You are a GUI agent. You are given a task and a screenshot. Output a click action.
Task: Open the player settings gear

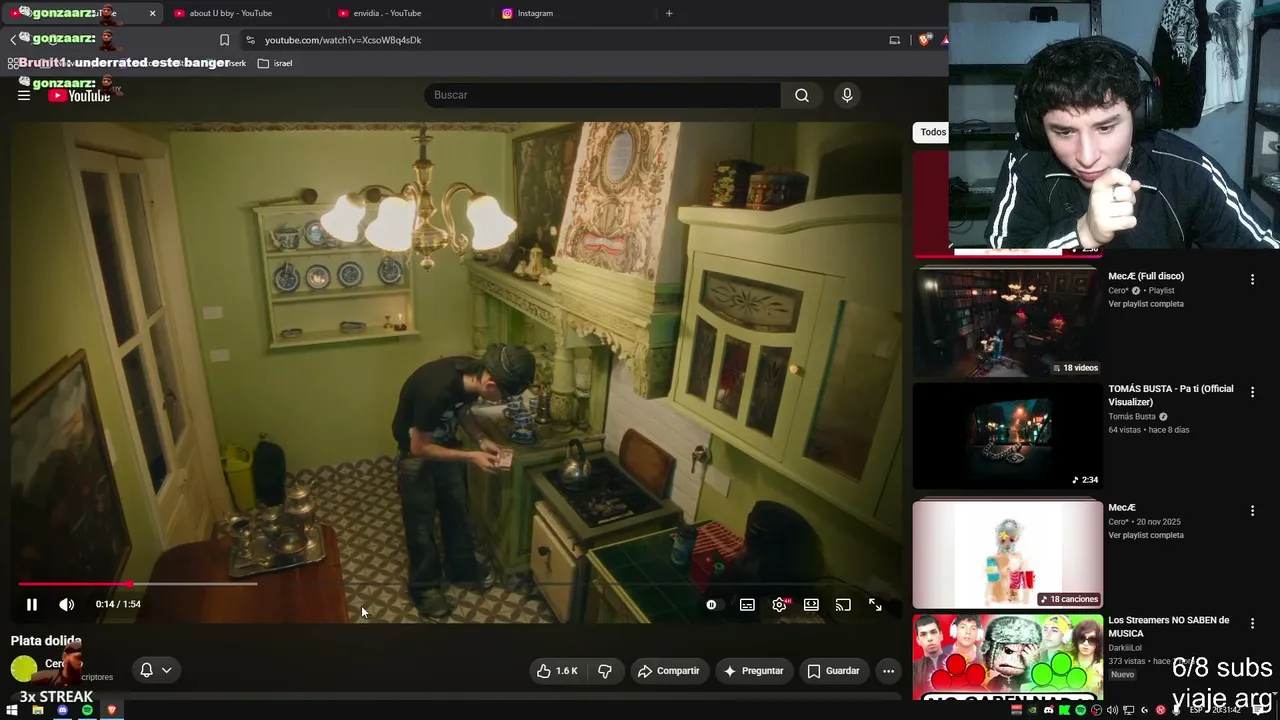pyautogui.click(x=780, y=605)
